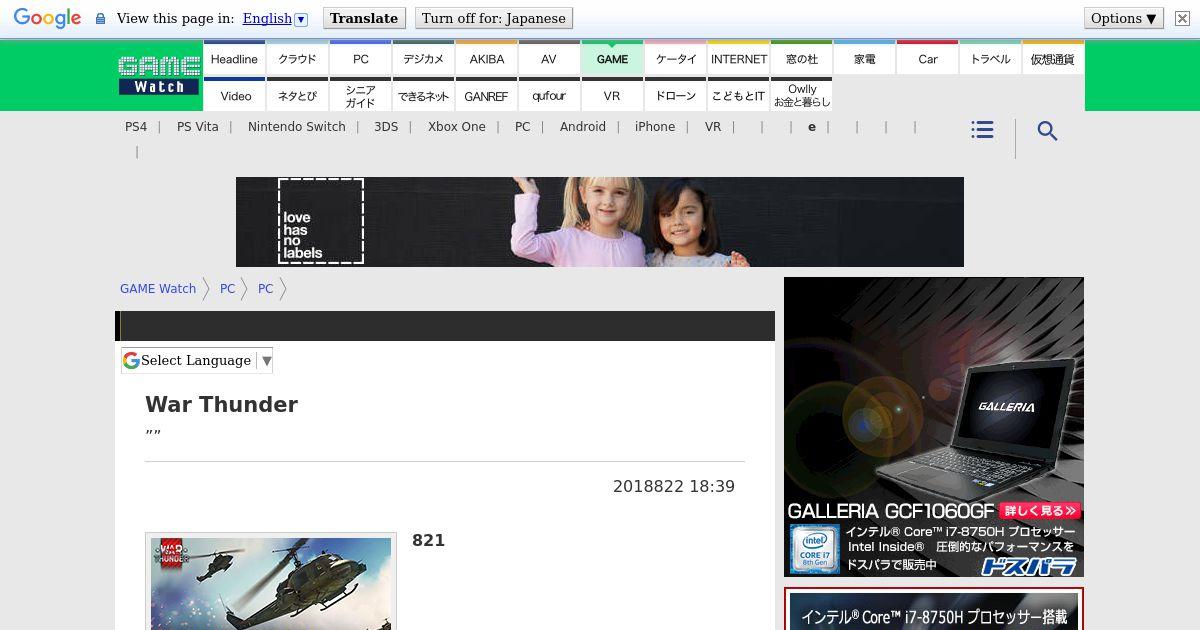The width and height of the screenshot is (1200, 630).
Task: Open the 仮想通貨 tab
Action: [x=1053, y=59]
